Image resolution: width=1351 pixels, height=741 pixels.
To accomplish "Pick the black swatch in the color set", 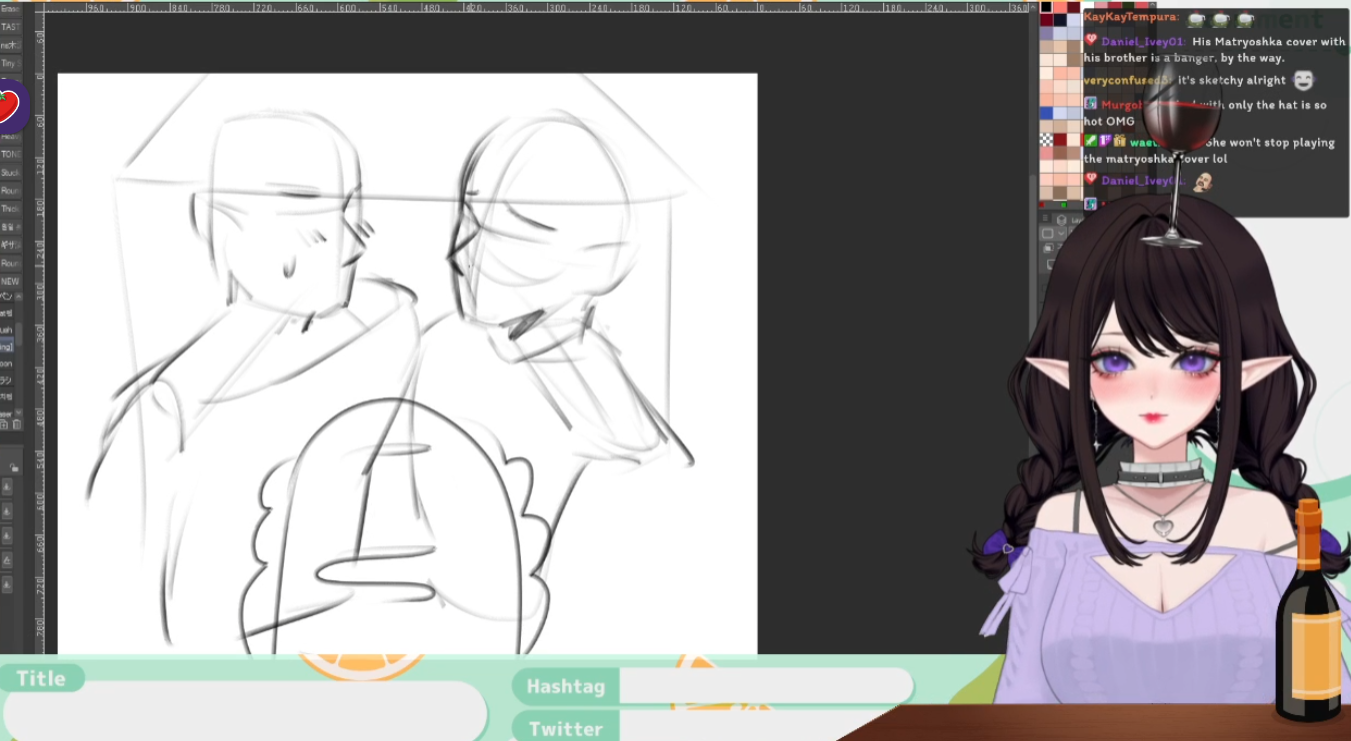I will pos(1046,7).
